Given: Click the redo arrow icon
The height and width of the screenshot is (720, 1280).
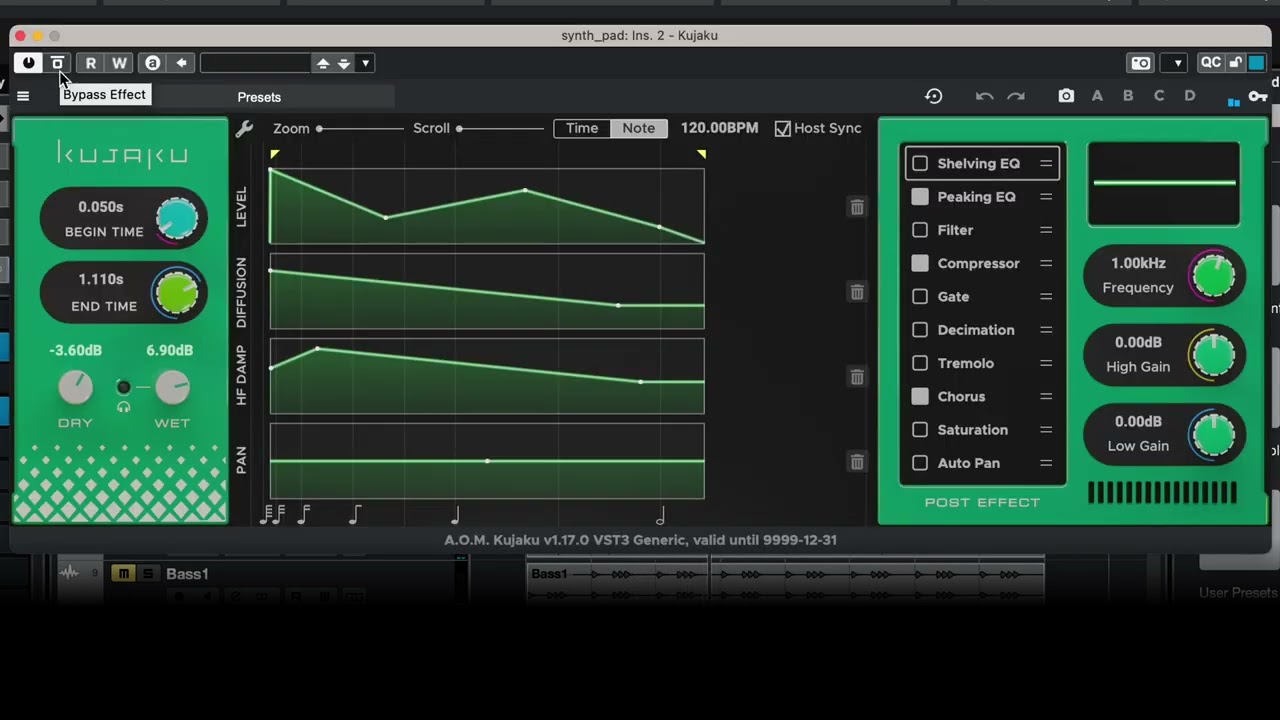Looking at the screenshot, I should pos(1016,96).
